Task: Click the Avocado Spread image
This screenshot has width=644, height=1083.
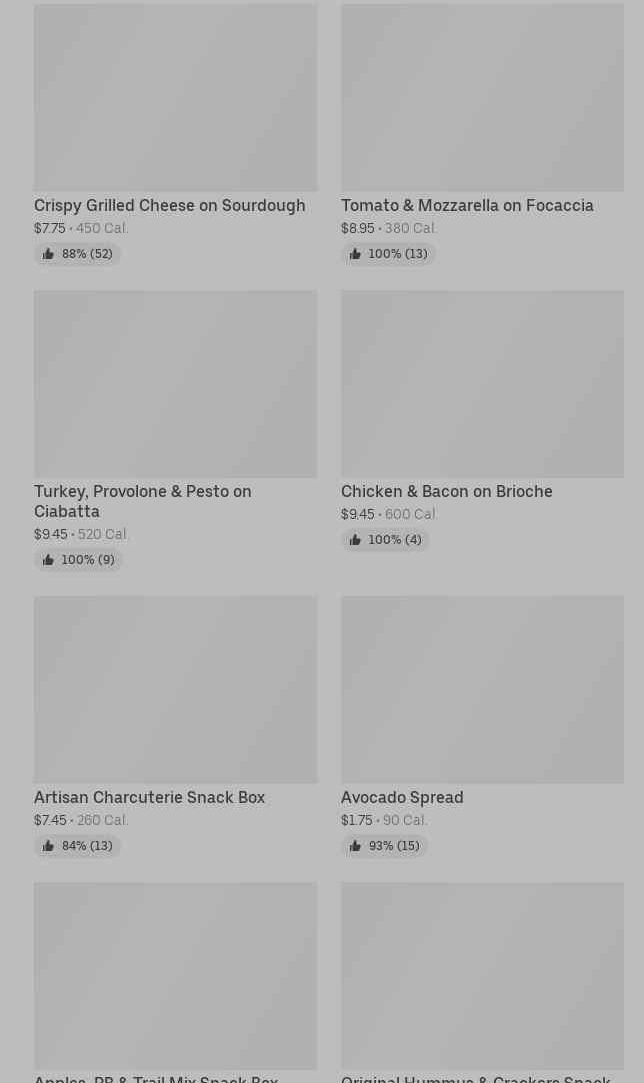Action: coord(482,690)
